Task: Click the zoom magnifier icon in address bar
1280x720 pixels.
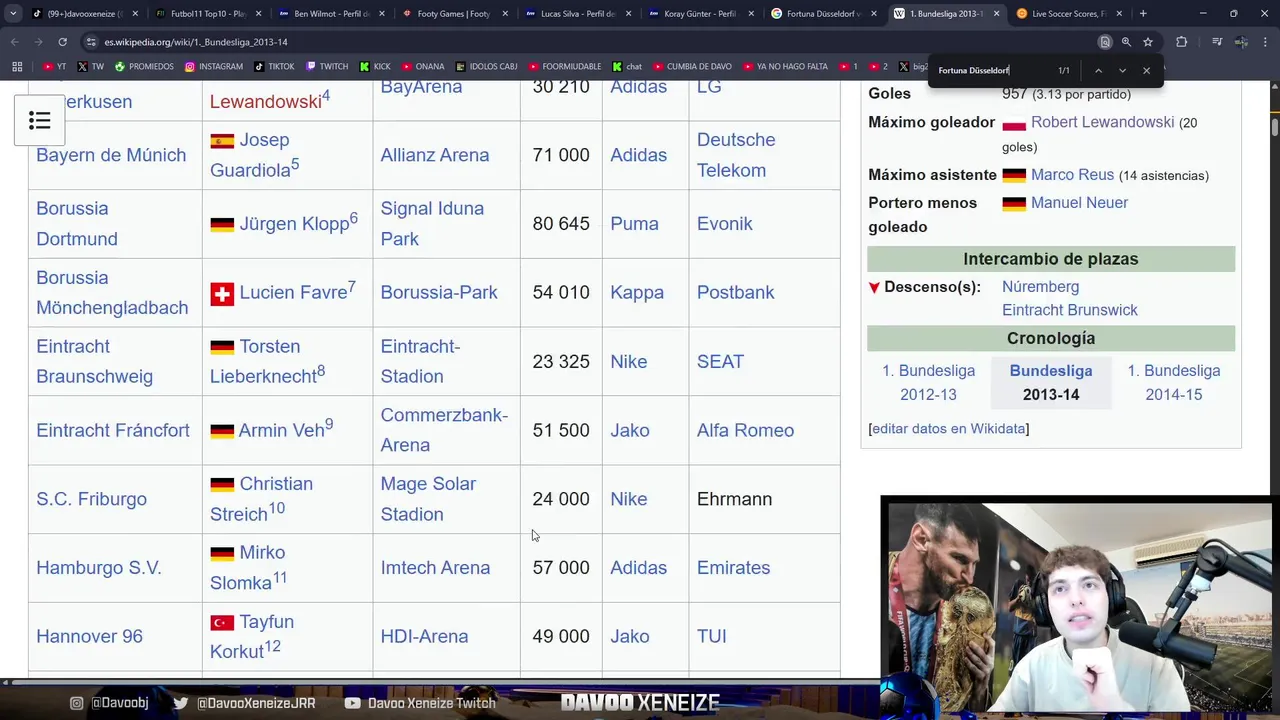Action: [1126, 42]
